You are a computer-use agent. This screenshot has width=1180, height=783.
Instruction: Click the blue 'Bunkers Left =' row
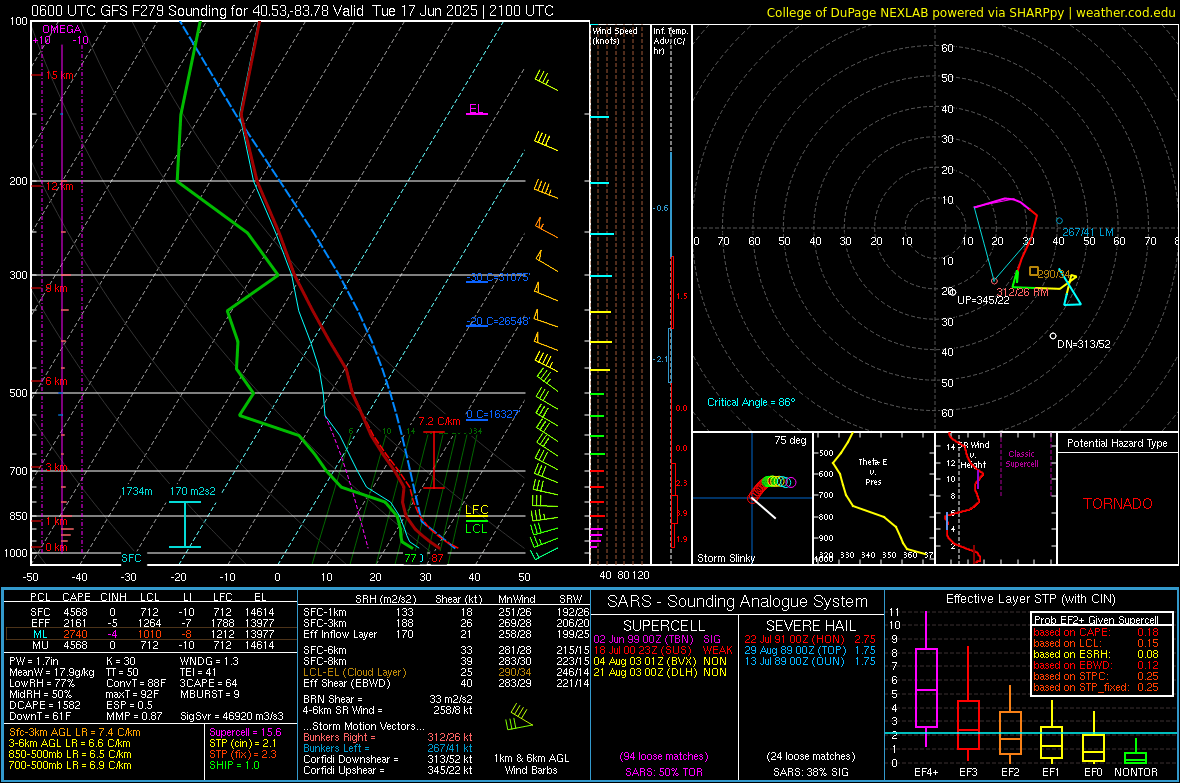tap(388, 748)
